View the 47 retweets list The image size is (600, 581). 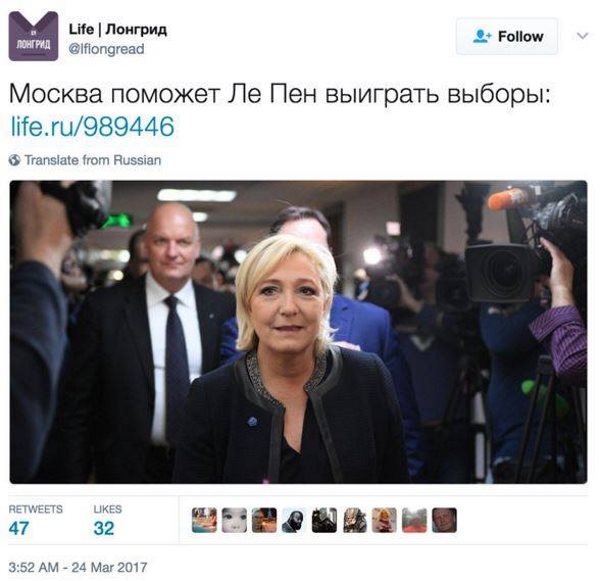pyautogui.click(x=35, y=521)
